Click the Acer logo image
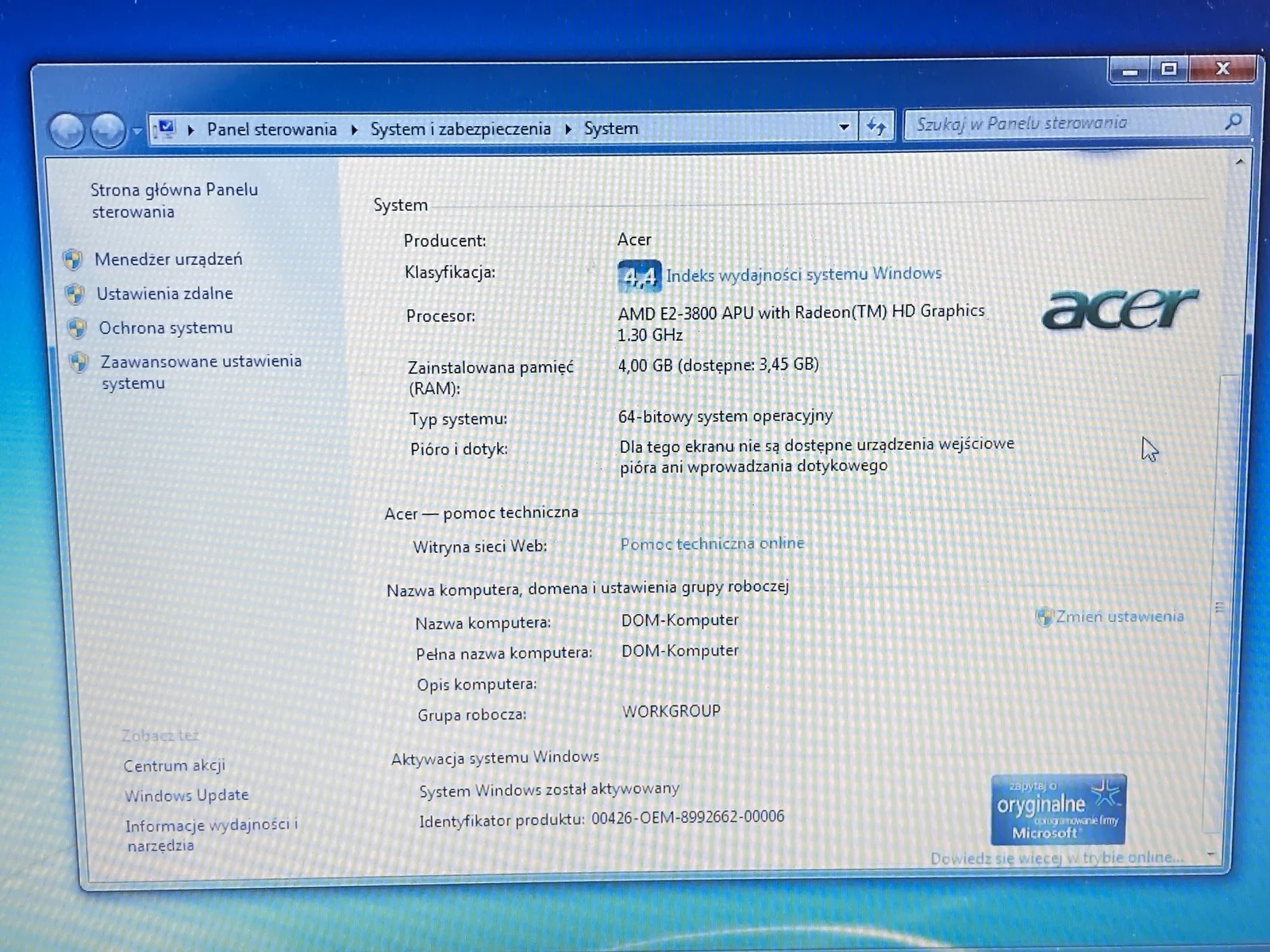 pyautogui.click(x=1120, y=309)
